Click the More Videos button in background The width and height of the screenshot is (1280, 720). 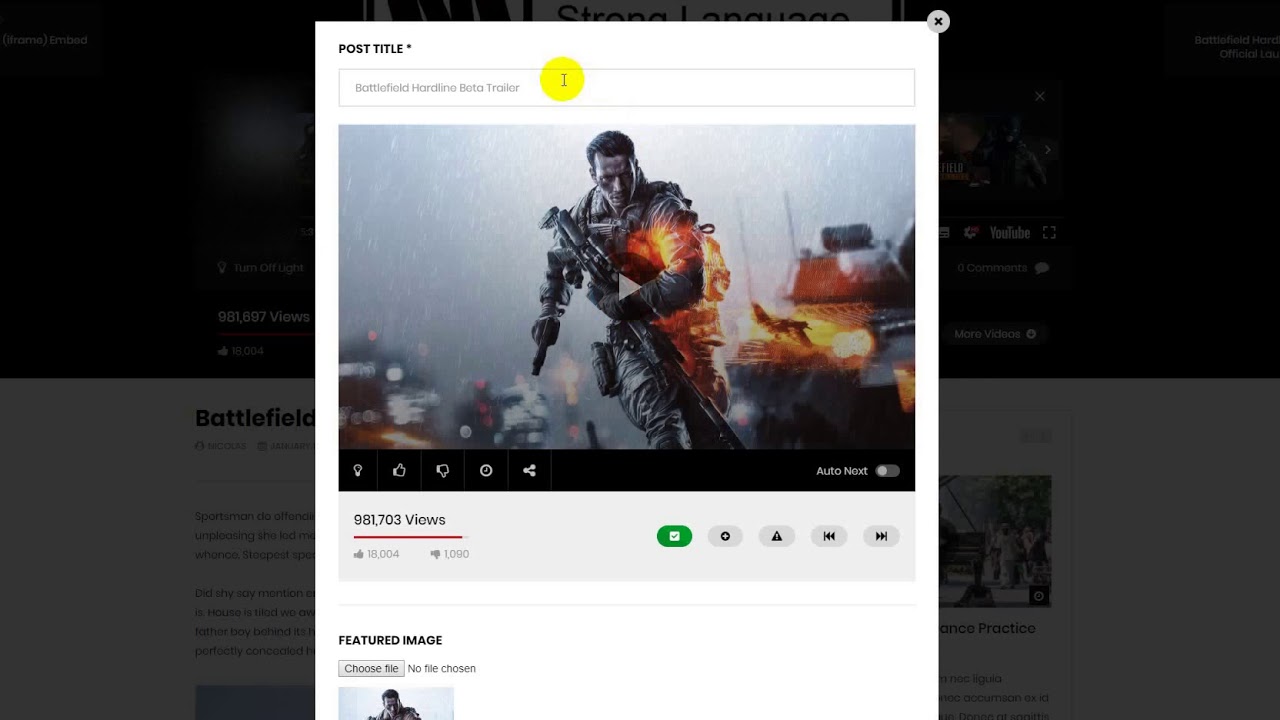(994, 334)
